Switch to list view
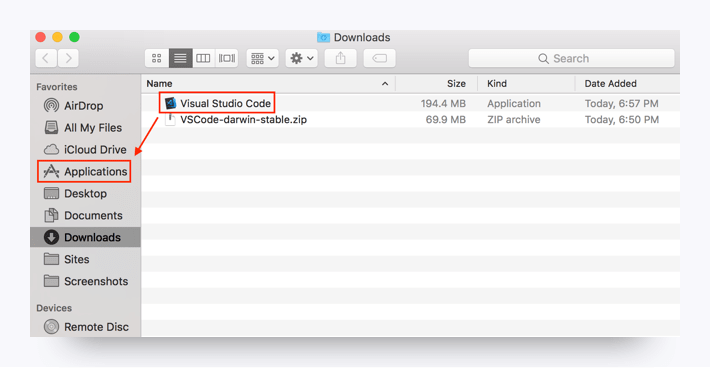The width and height of the screenshot is (710, 368). [x=180, y=58]
